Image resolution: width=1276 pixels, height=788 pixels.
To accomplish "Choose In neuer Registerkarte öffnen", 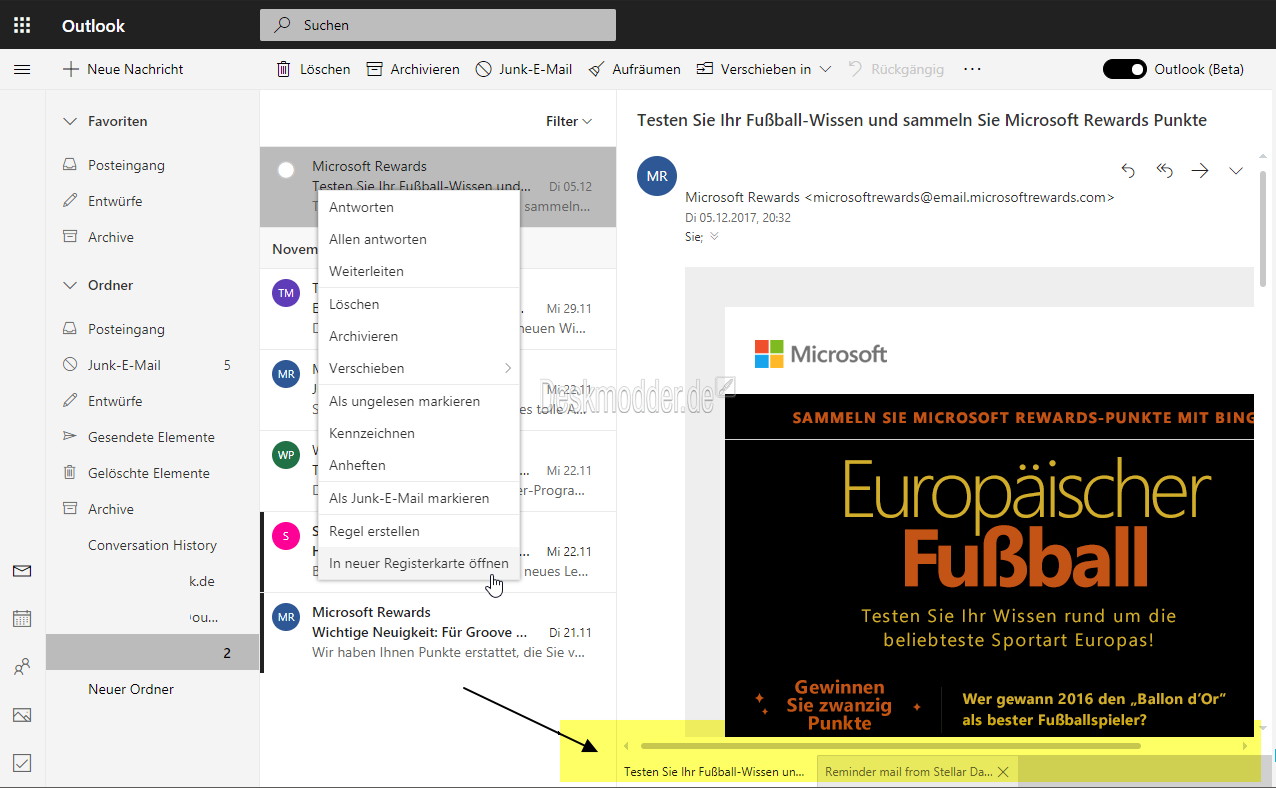I will pyautogui.click(x=419, y=563).
